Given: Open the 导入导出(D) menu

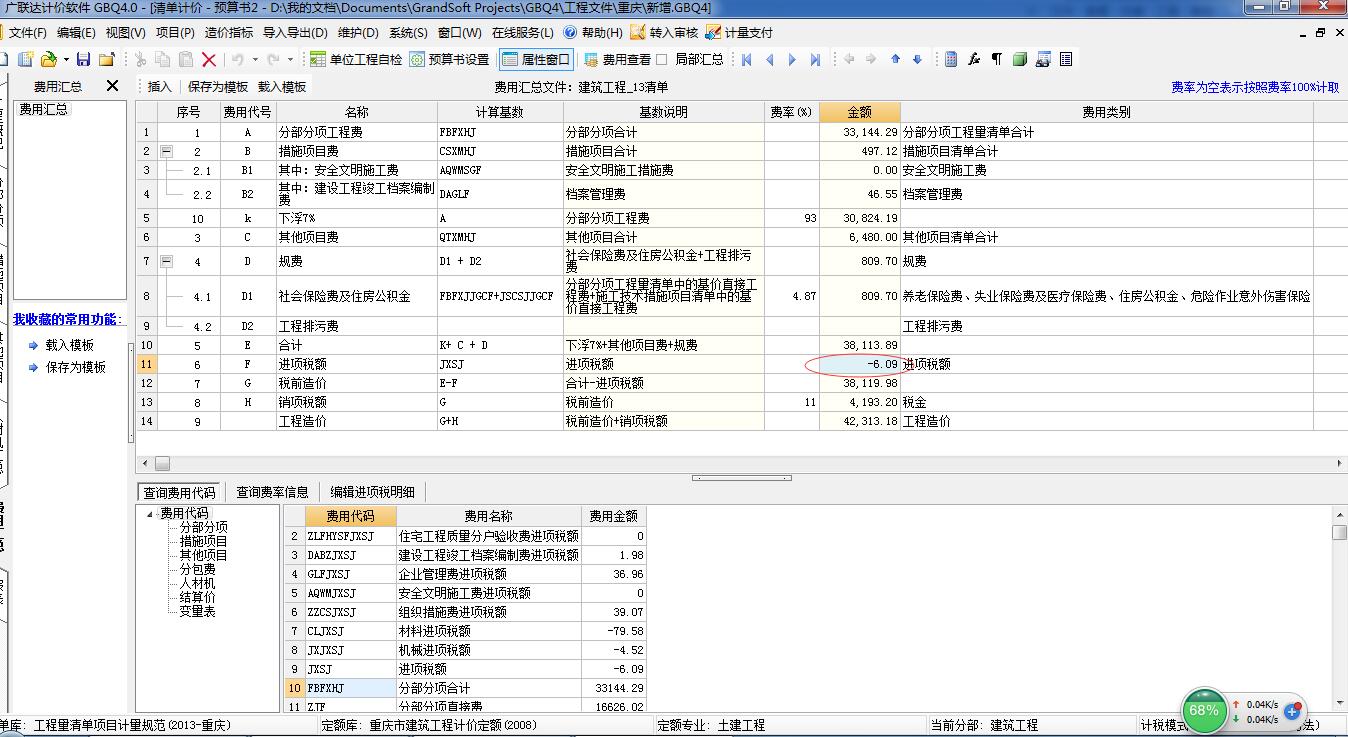Looking at the screenshot, I should click(x=294, y=33).
